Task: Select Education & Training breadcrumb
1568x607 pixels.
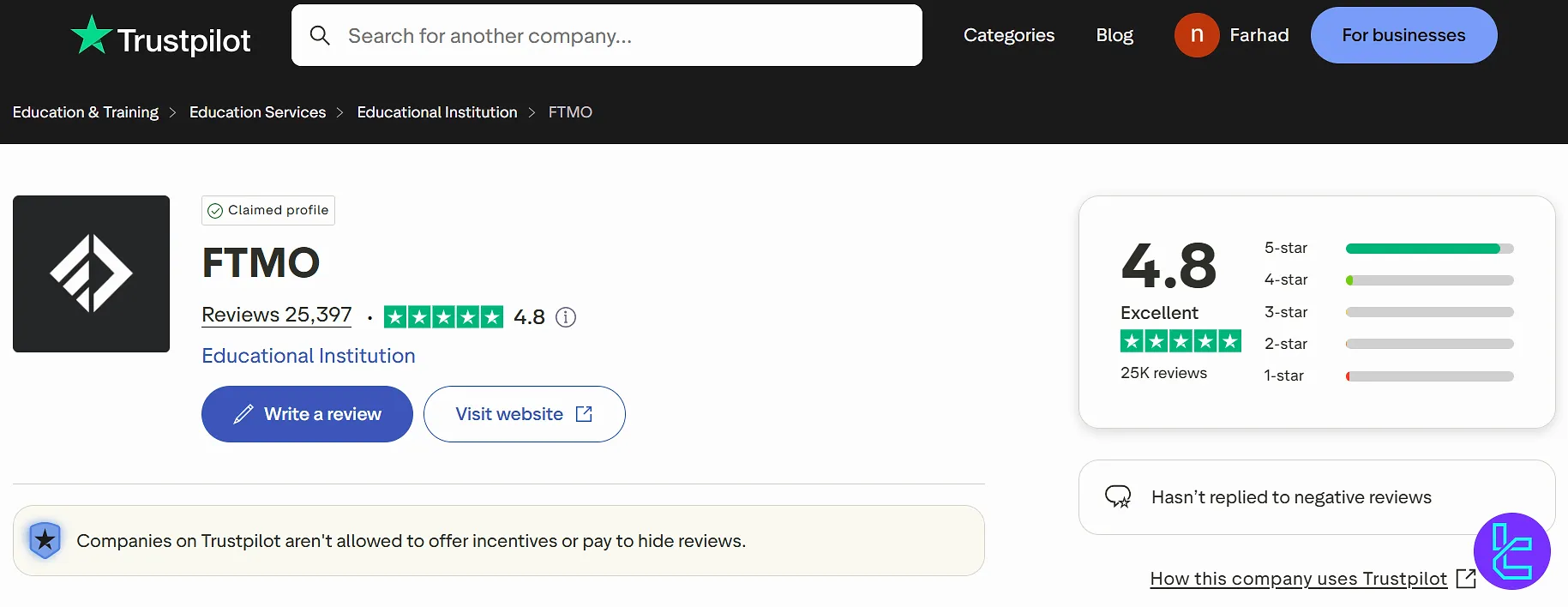Action: (x=85, y=112)
